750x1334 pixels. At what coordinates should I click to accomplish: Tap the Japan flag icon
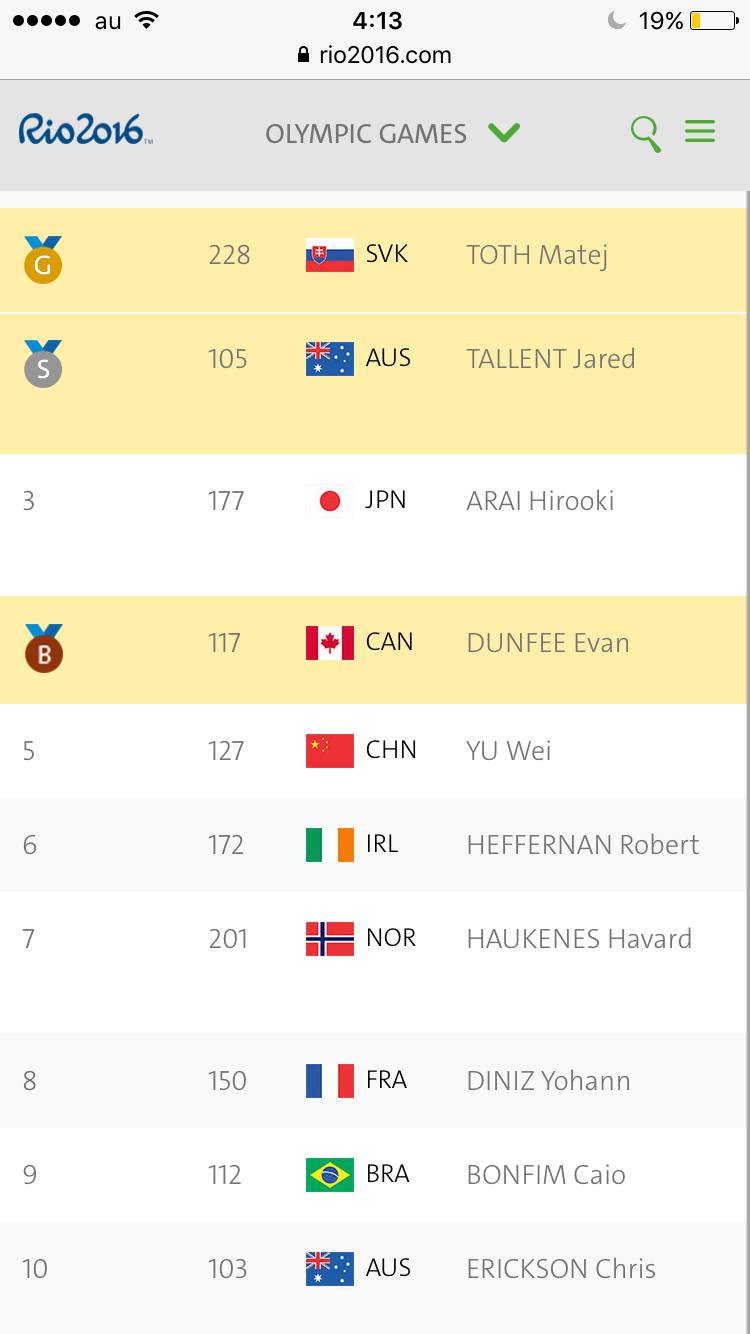point(330,501)
